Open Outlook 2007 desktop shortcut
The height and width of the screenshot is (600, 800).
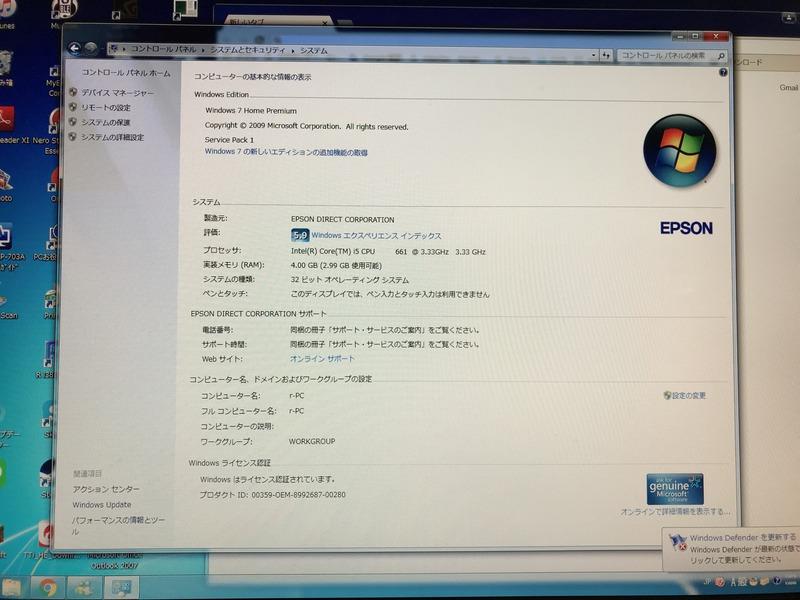(114, 560)
